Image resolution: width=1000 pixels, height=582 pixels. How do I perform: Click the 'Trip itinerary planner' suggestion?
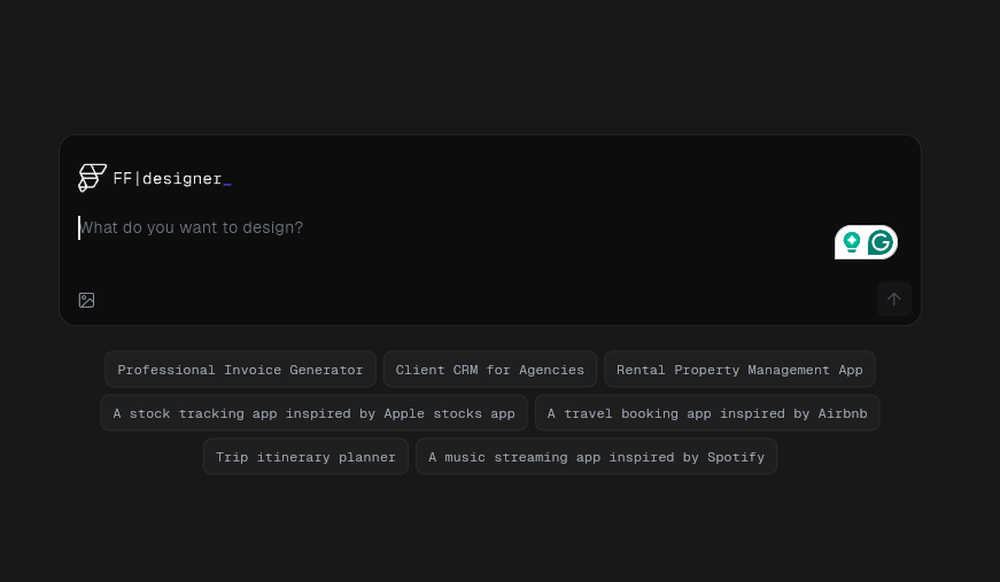pyautogui.click(x=305, y=457)
